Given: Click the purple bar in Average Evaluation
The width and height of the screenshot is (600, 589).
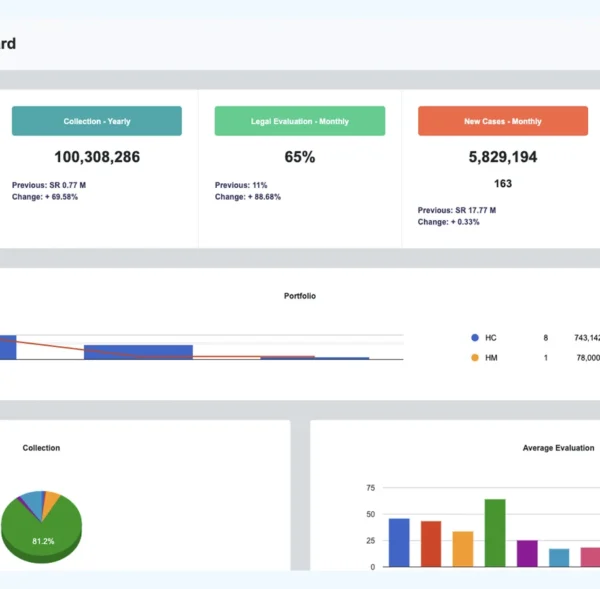Looking at the screenshot, I should [x=527, y=553].
